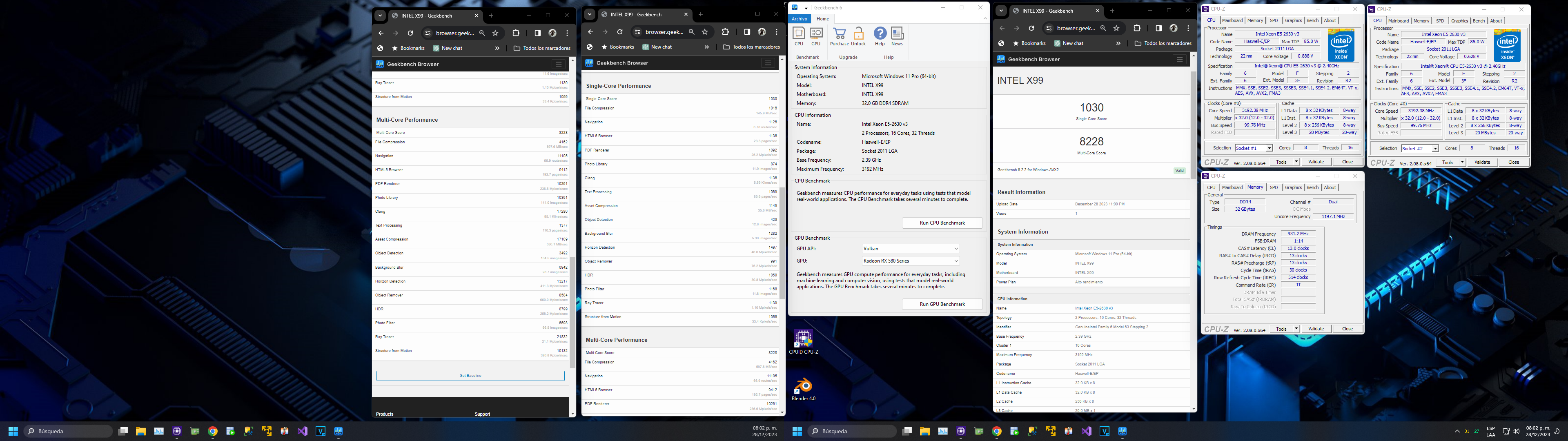Click the Búsqueda search box on the left taskbar
The width and height of the screenshot is (1568, 441).
coord(68,431)
